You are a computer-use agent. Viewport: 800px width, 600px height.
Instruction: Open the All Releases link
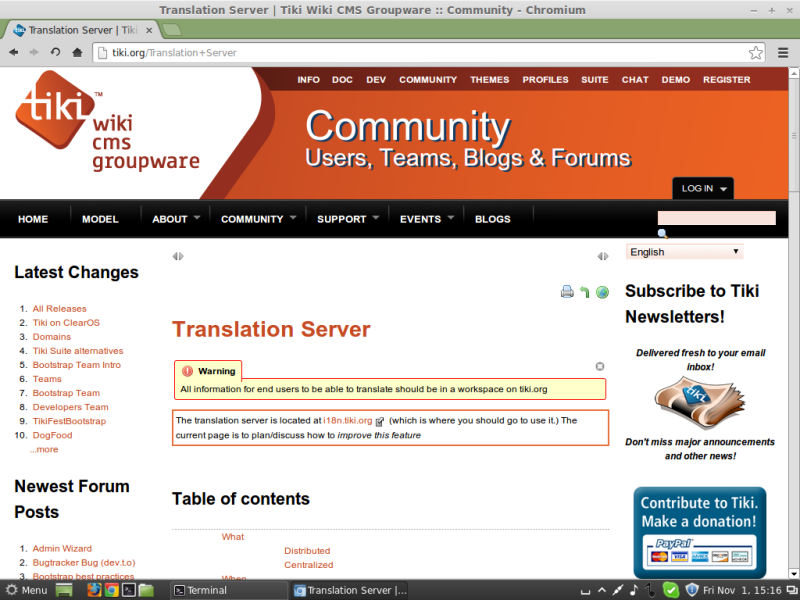click(x=60, y=309)
